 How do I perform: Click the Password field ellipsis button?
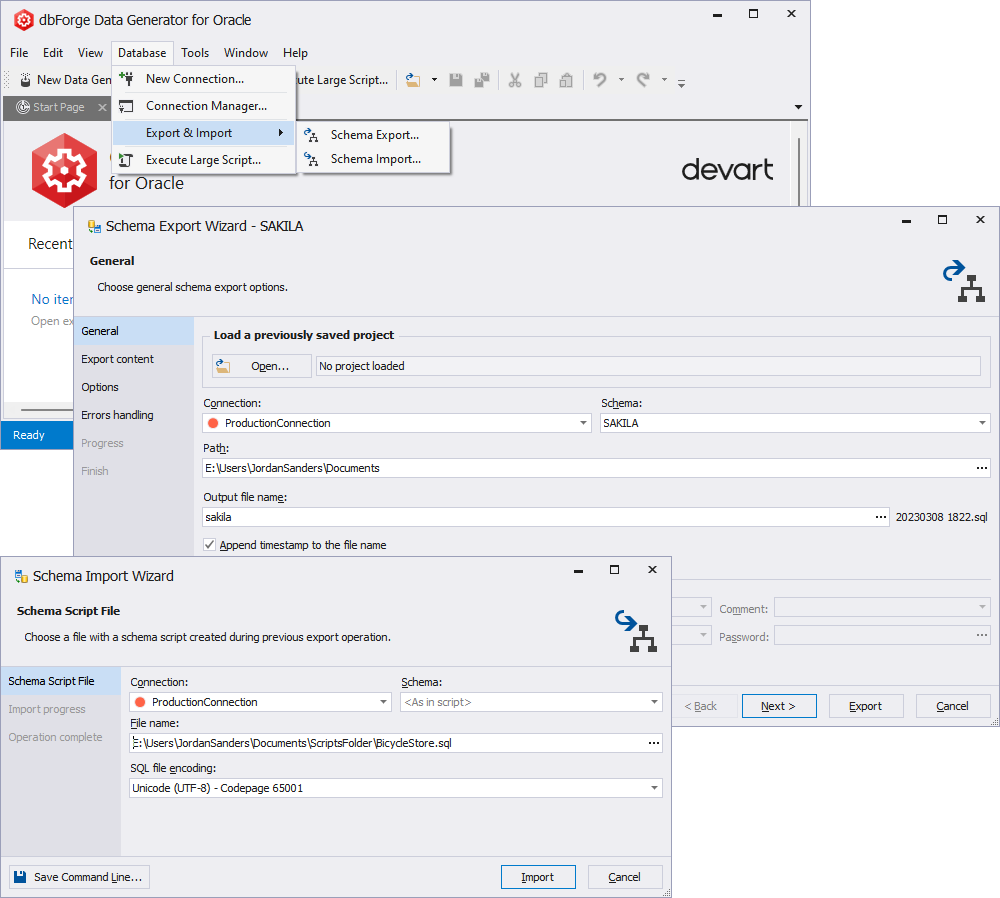(982, 635)
